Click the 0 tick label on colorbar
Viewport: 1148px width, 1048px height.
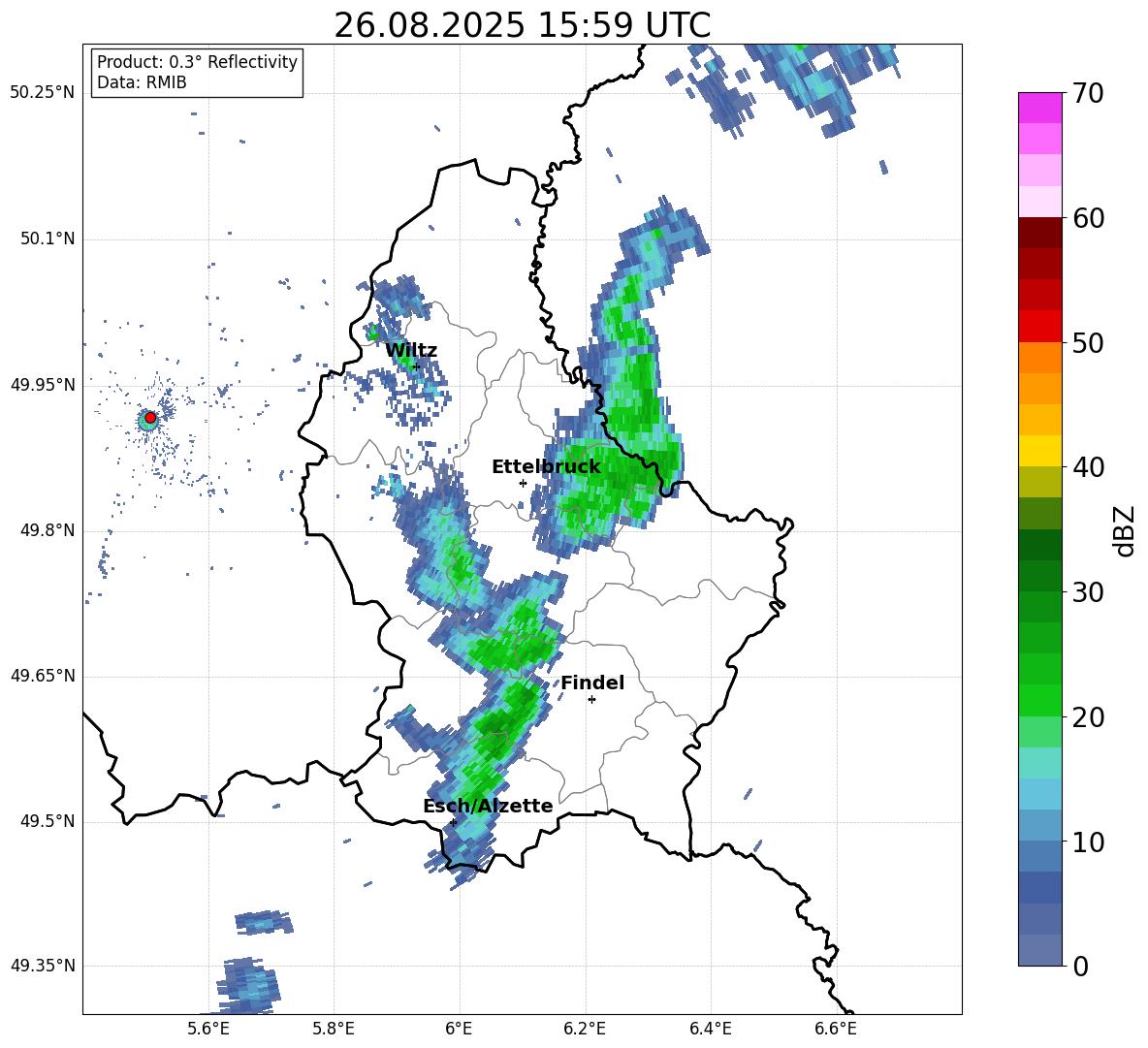1080,966
